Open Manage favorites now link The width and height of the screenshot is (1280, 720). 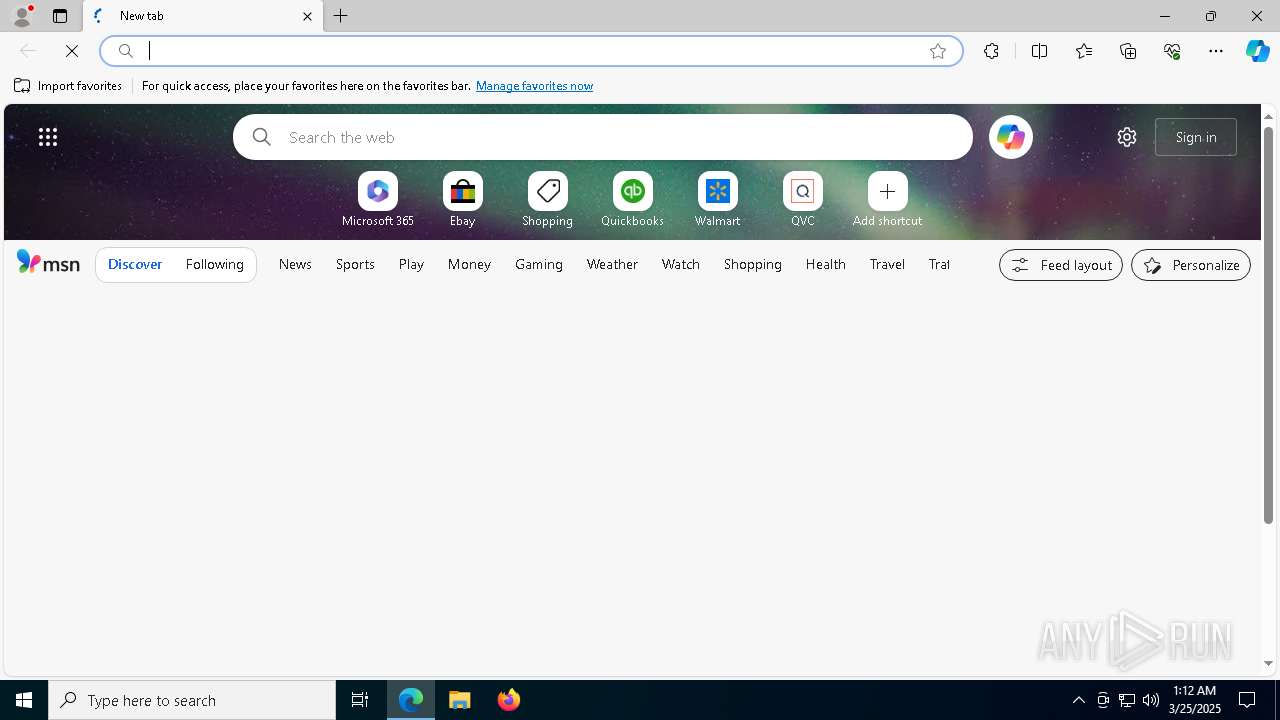click(x=534, y=86)
